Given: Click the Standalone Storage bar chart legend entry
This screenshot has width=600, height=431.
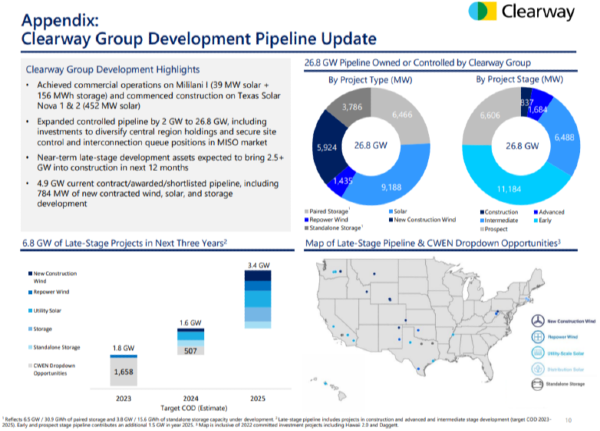Looking at the screenshot, I should pos(54,347).
